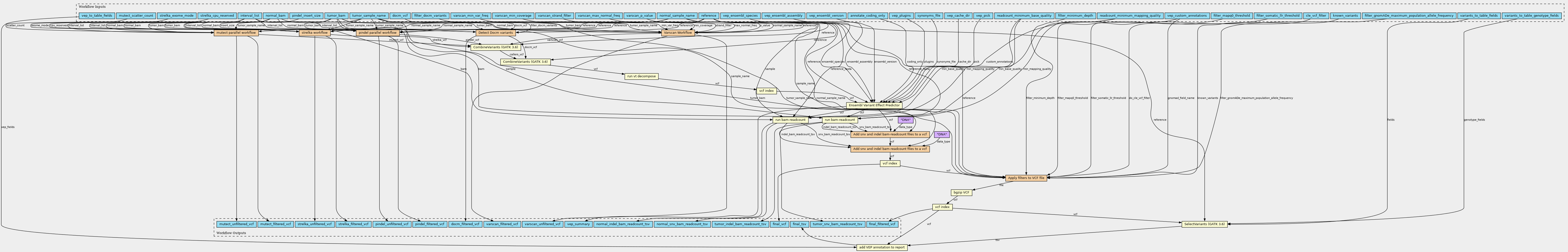Image resolution: width=1568 pixels, height=252 pixels.
Task: Select the normal_sample_name workflow input box
Action: [677, 15]
